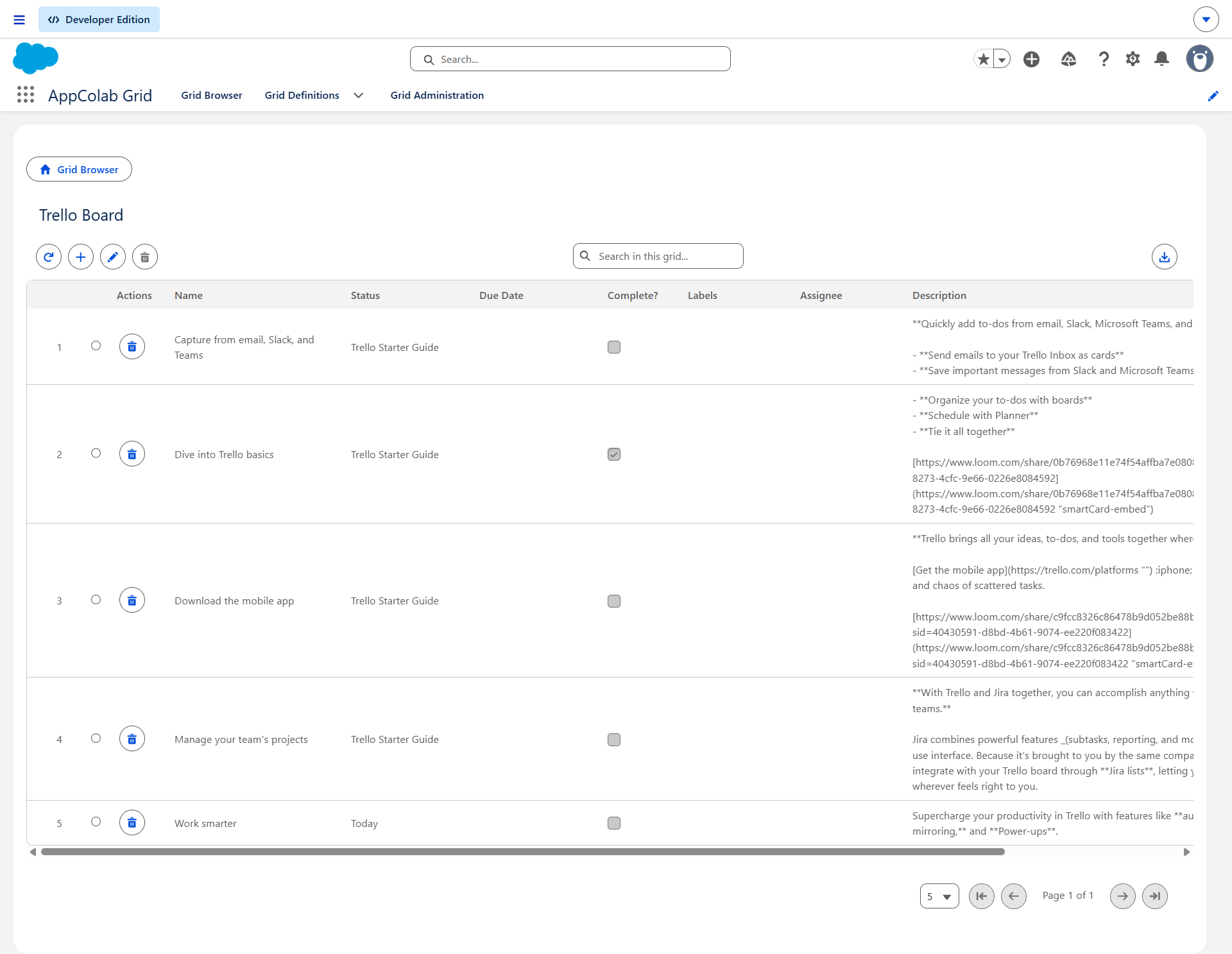Image resolution: width=1232 pixels, height=954 pixels.
Task: Focus the 'Search in this grid' field
Action: (x=658, y=256)
